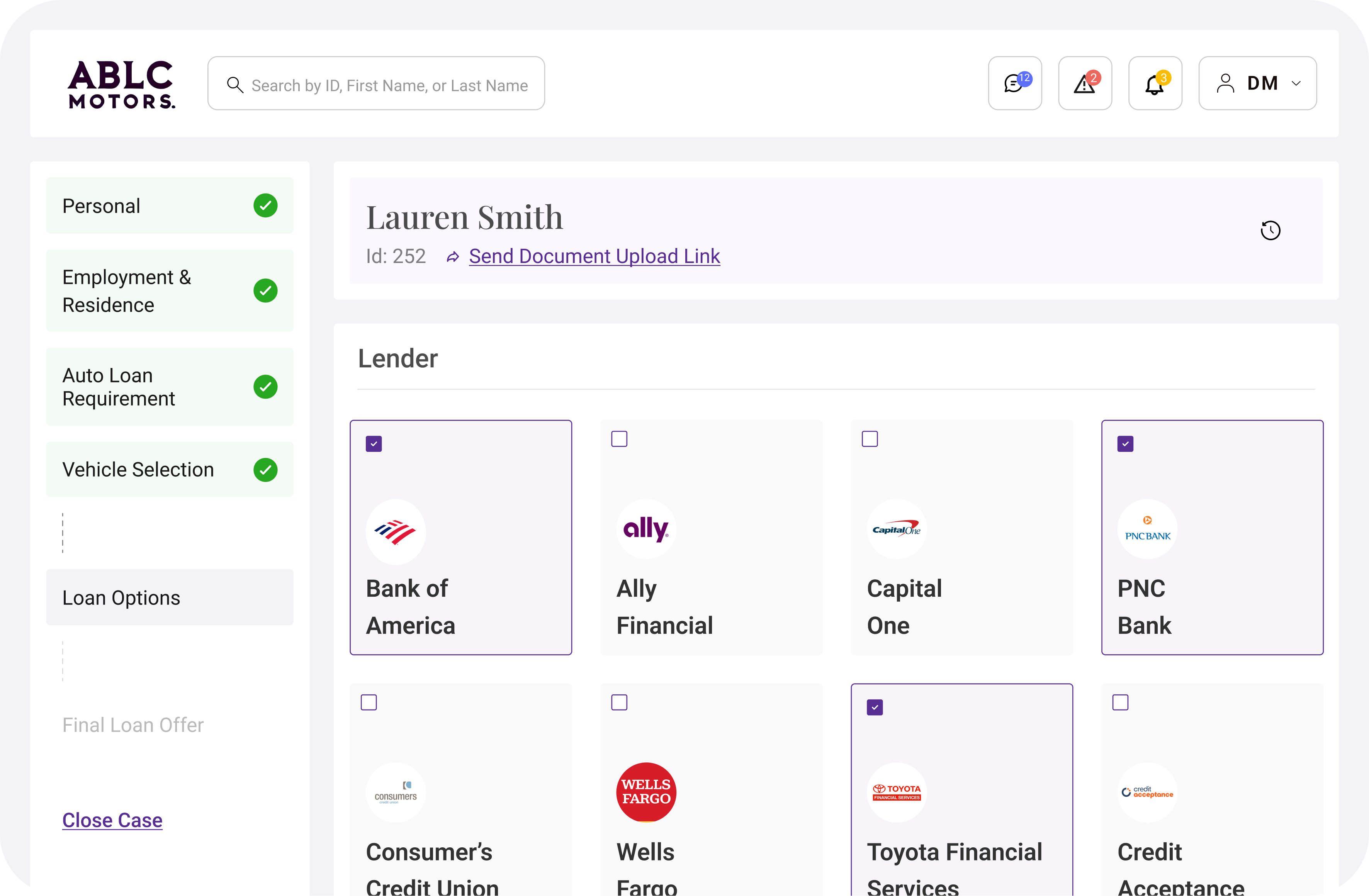
Task: Open the Loan Options step
Action: 170,597
